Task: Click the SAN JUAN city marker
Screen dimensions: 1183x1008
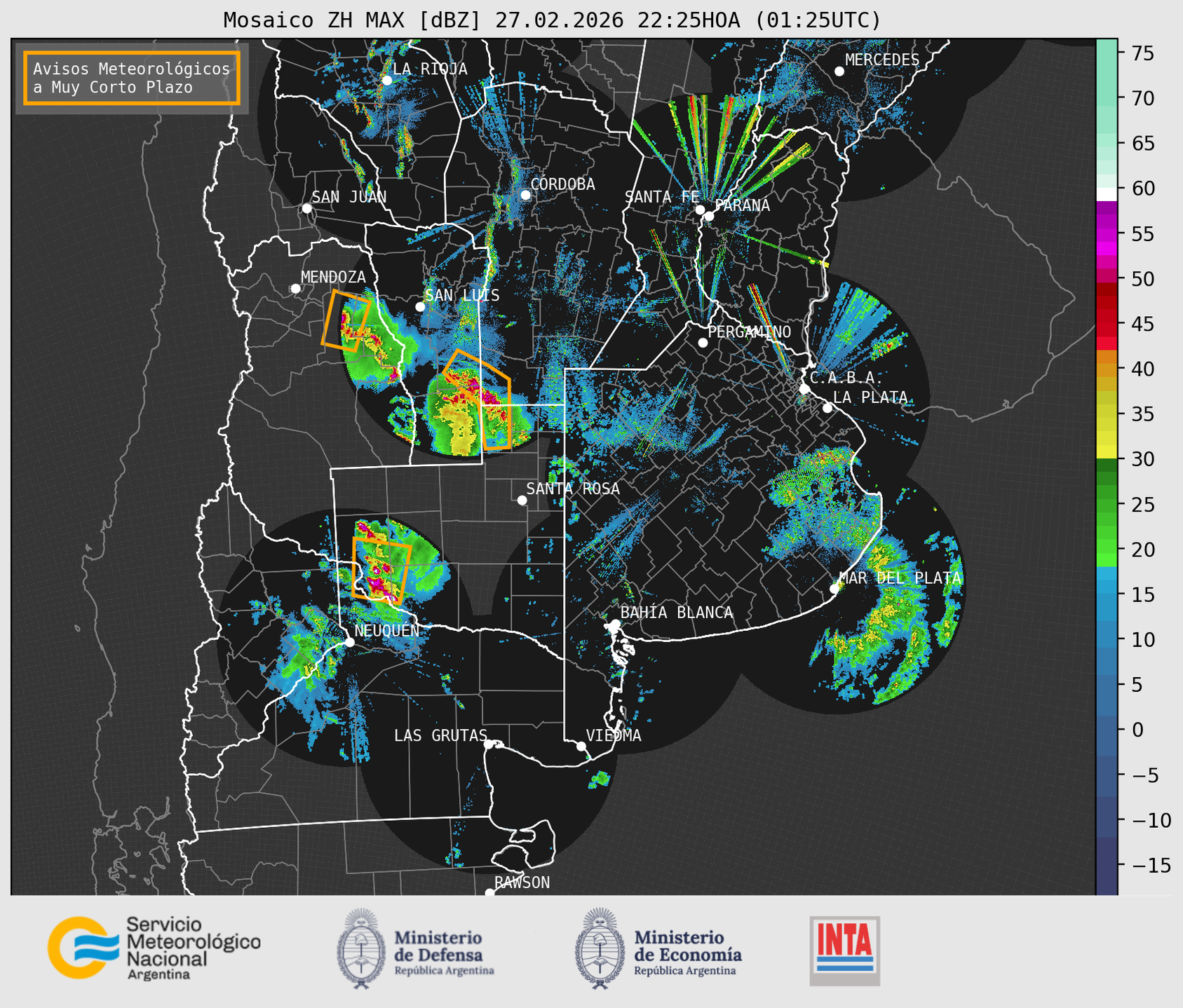Action: click(x=306, y=208)
